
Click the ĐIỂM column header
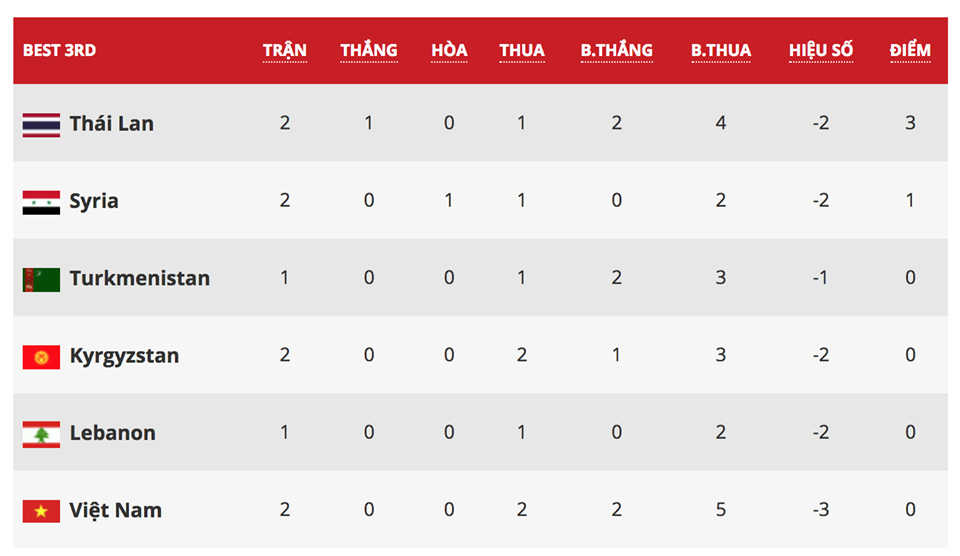click(x=910, y=50)
